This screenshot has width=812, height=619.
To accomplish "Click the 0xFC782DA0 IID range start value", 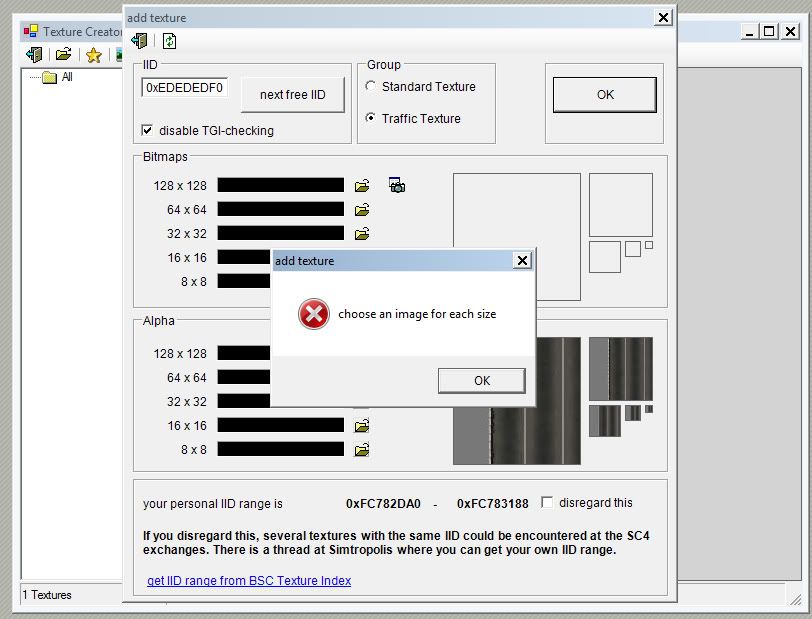I will pyautogui.click(x=383, y=503).
